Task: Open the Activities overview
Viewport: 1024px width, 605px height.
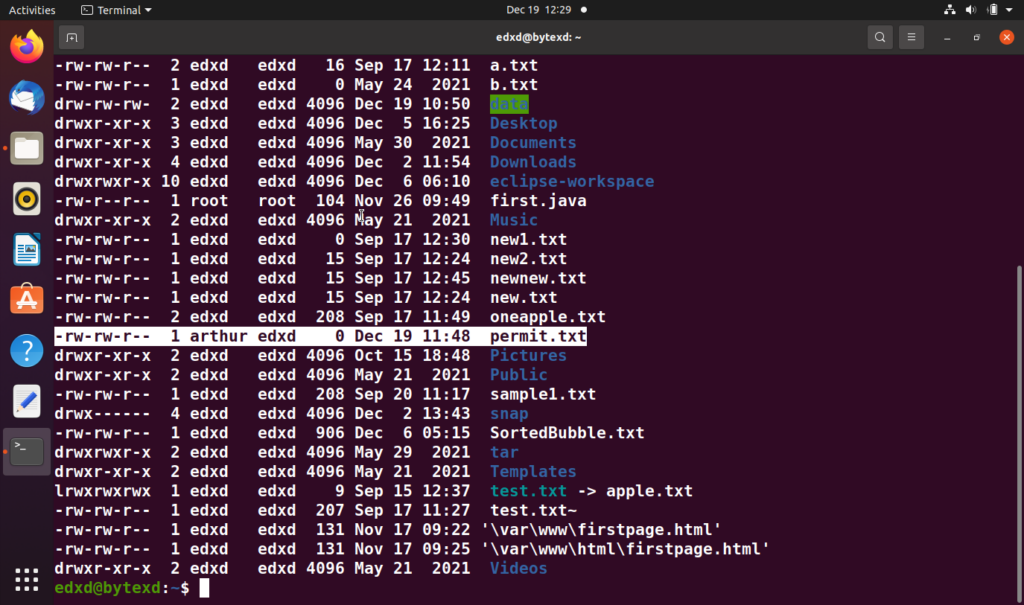Action: [31, 10]
